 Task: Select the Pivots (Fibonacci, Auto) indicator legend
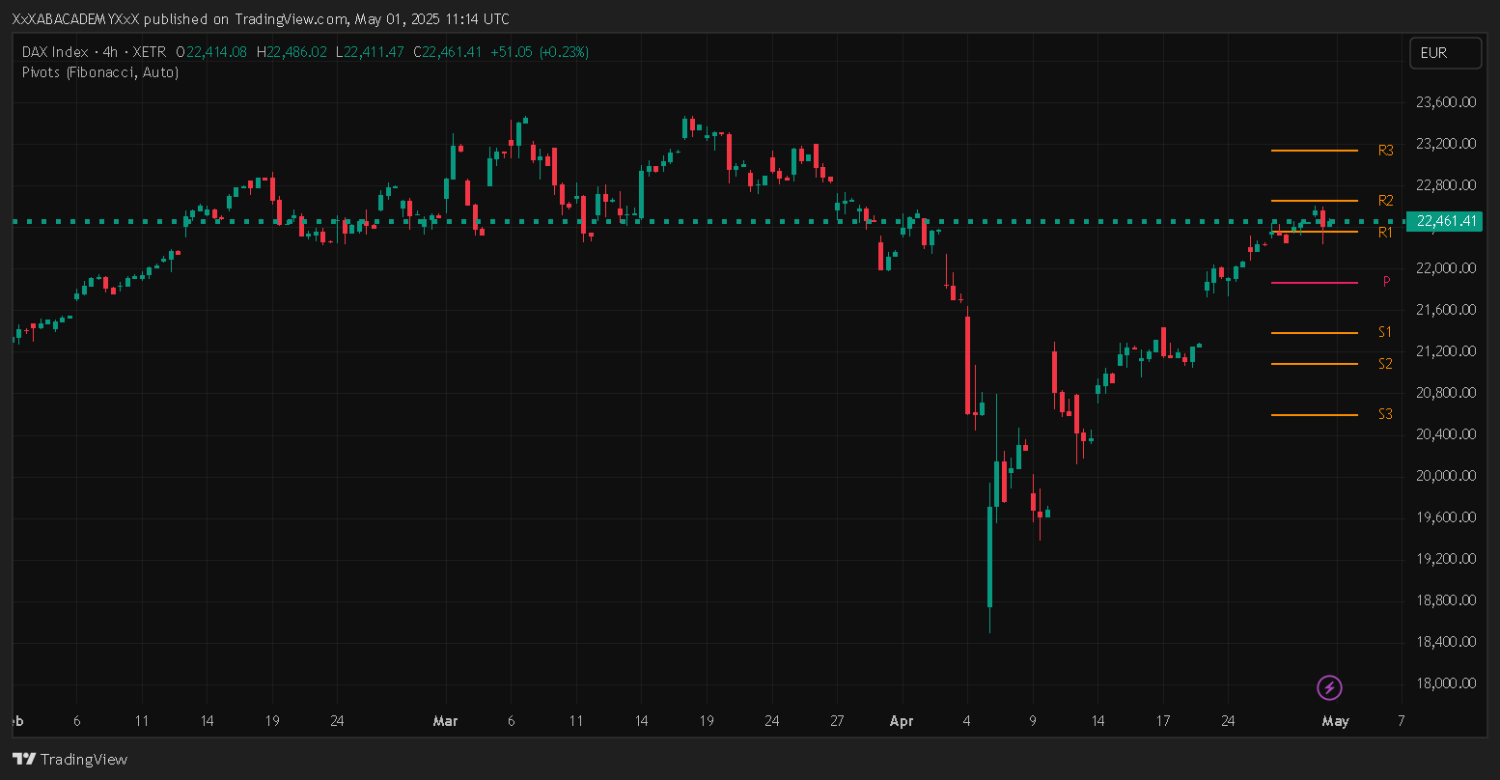point(100,72)
